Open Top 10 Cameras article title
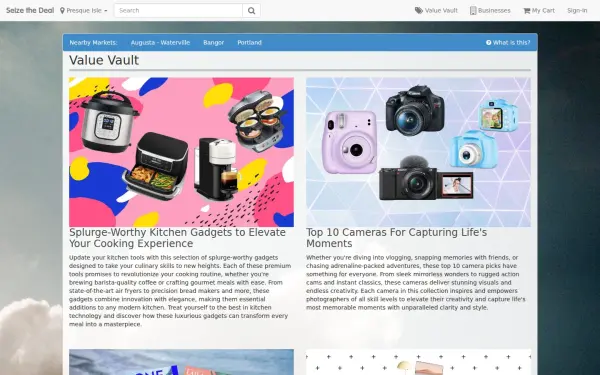The image size is (600, 375). (396, 238)
